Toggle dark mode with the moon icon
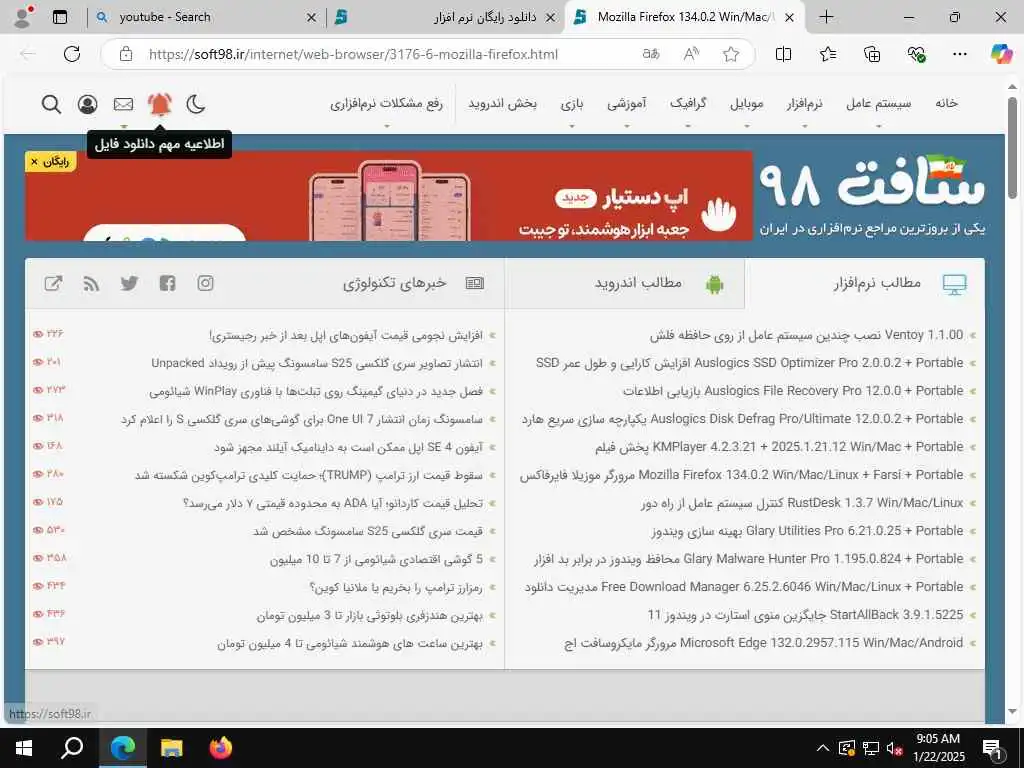Viewport: 1024px width, 768px height. 196,104
